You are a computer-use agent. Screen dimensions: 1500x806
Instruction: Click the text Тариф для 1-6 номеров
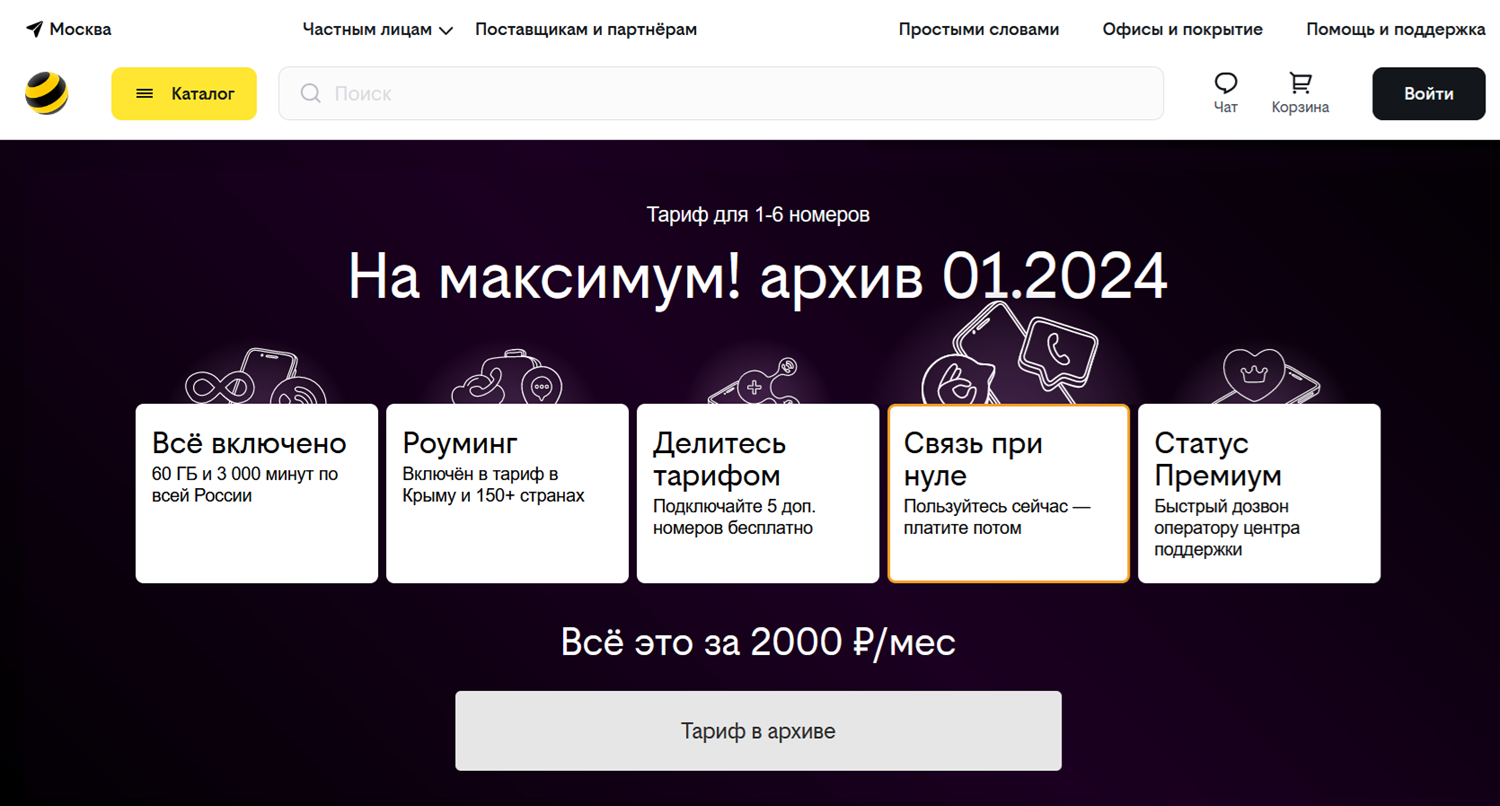pyautogui.click(x=758, y=214)
